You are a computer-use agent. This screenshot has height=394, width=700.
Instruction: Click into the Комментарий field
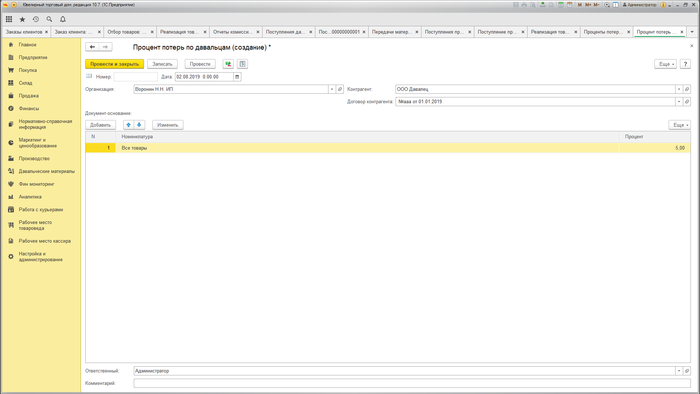point(412,383)
